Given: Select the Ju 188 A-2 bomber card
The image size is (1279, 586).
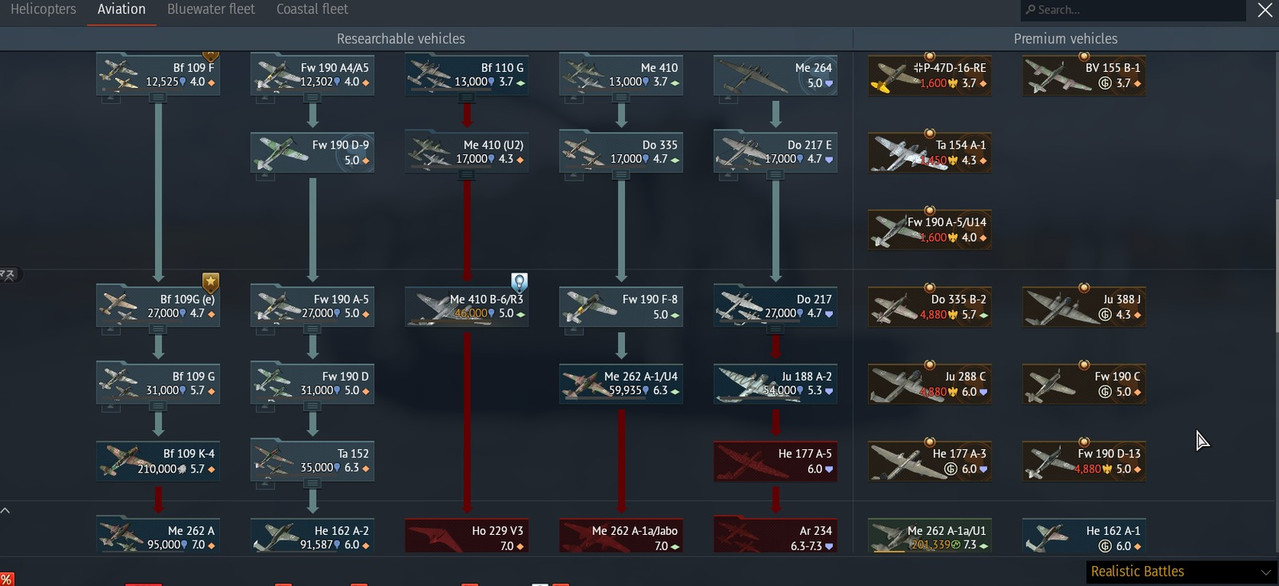Looking at the screenshot, I should (775, 383).
